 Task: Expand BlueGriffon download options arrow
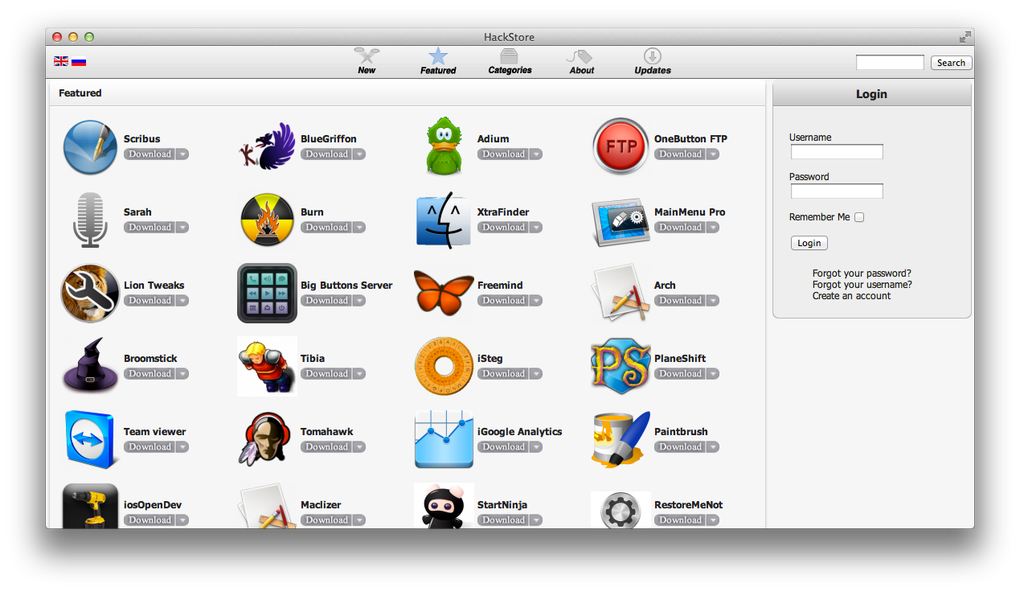pos(360,154)
